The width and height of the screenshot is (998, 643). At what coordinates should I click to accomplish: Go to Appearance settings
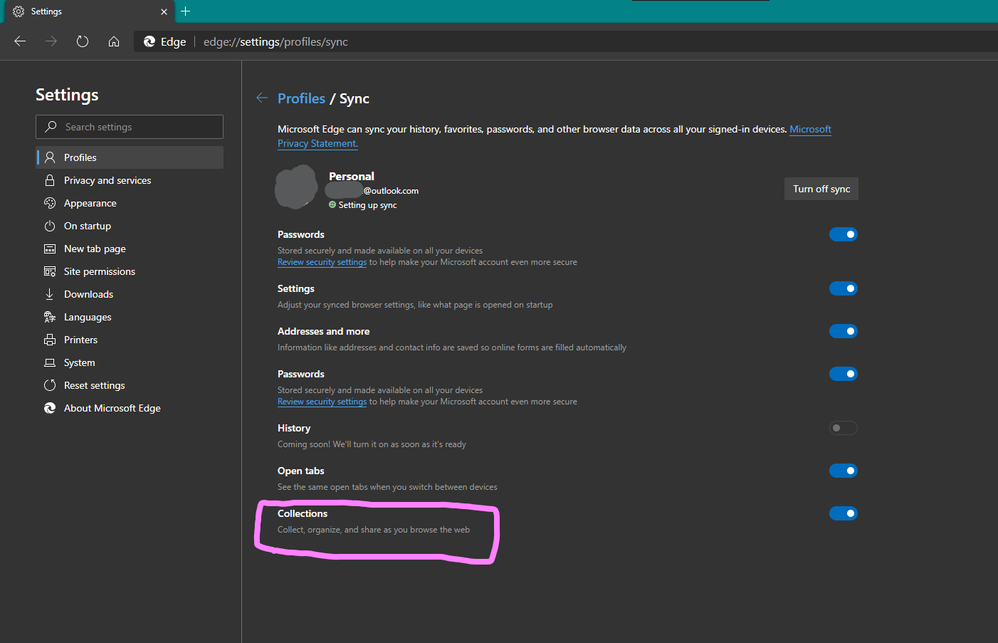pos(130,203)
